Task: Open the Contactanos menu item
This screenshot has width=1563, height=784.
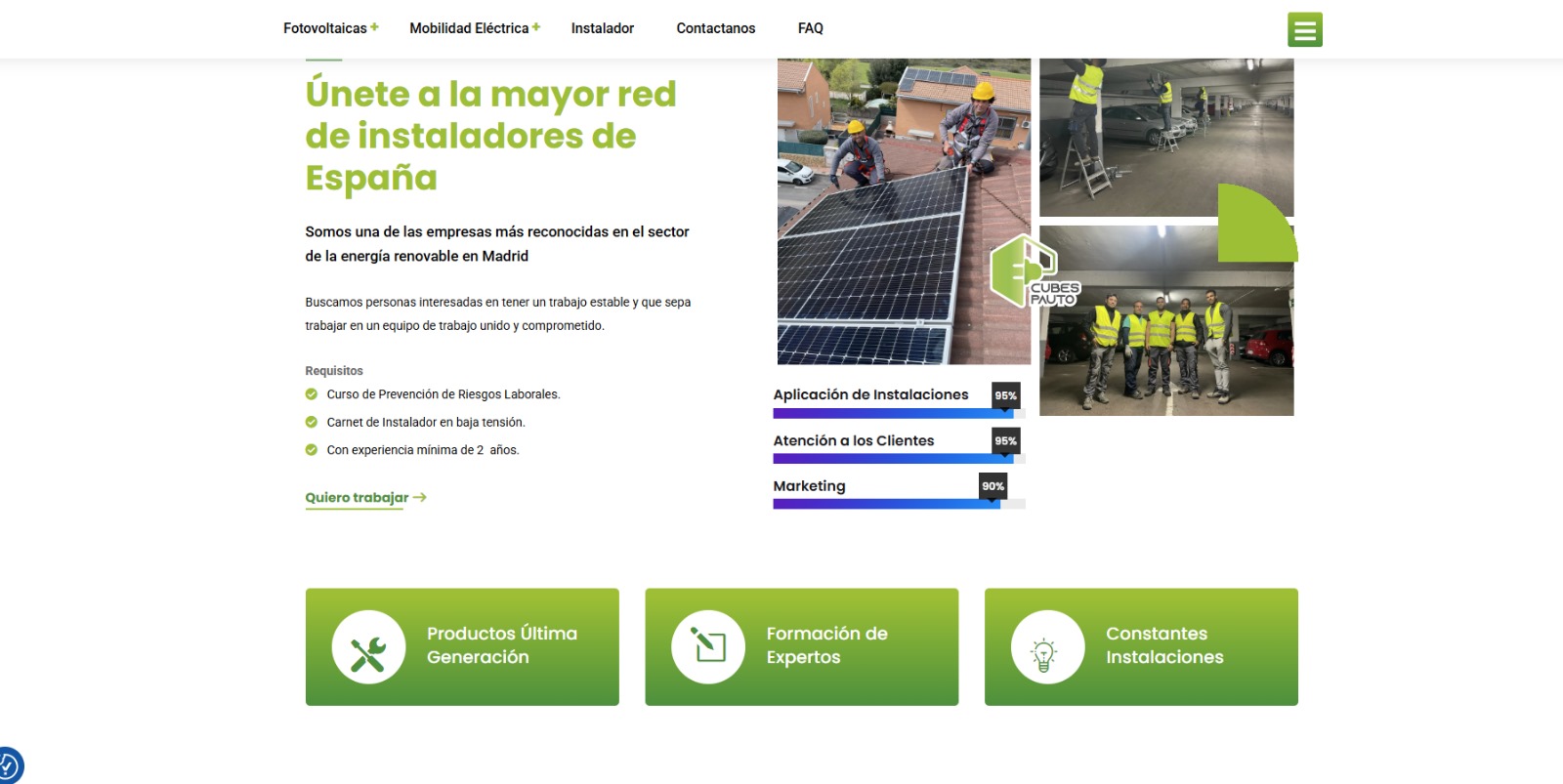Action: click(716, 28)
